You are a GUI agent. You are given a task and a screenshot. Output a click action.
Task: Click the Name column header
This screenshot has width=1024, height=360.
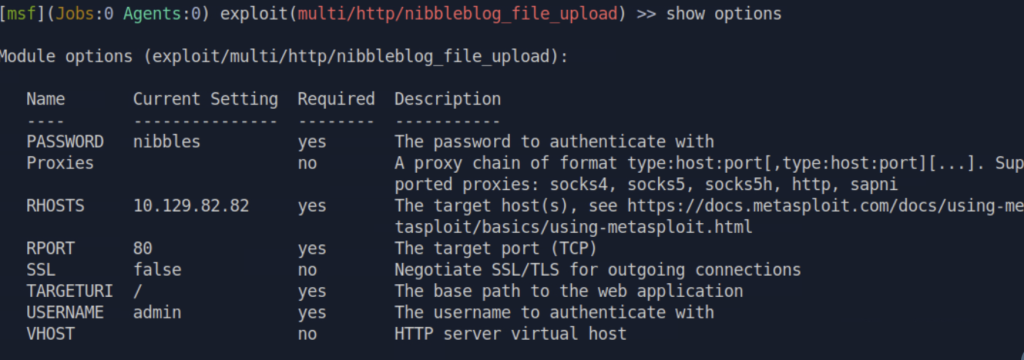[46, 99]
